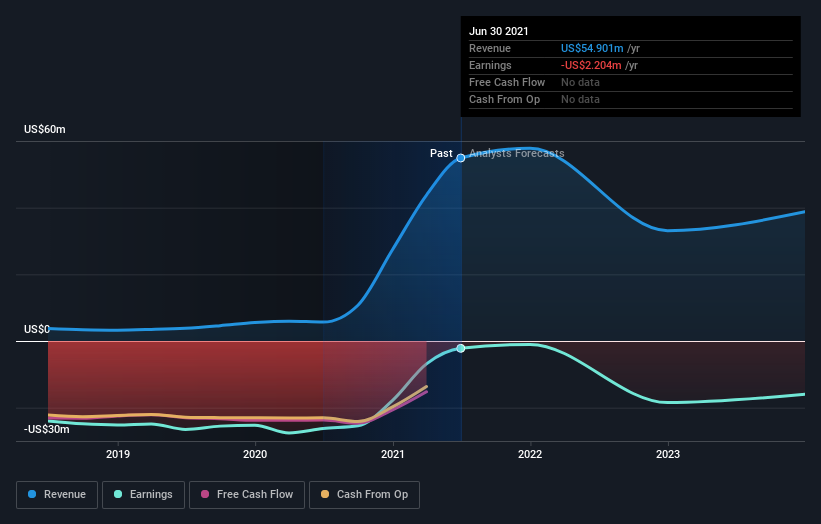Toggle the Earnings series in the legend

143,495
